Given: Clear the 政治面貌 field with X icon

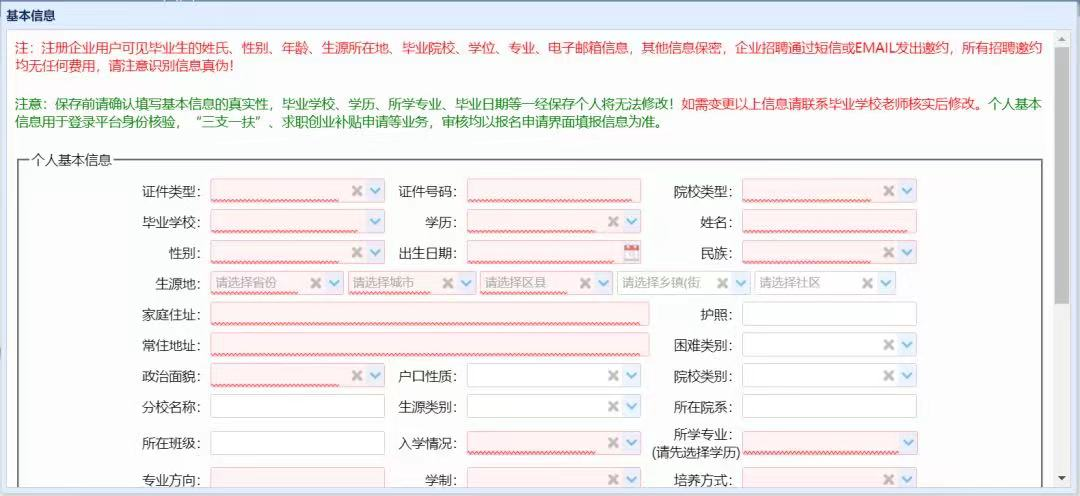Looking at the screenshot, I should pyautogui.click(x=357, y=375).
